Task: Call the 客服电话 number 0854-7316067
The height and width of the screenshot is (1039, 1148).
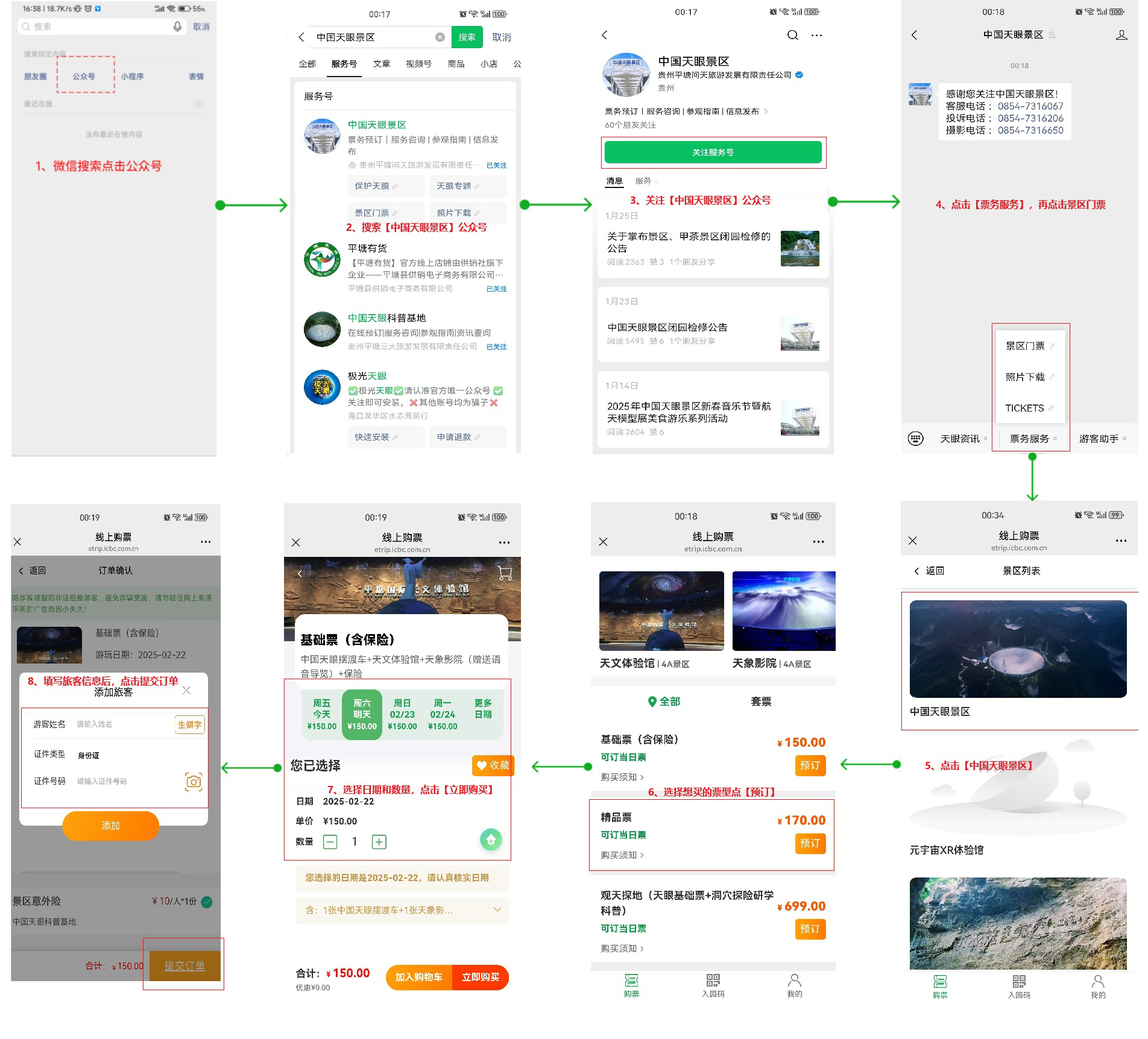Action: (x=1030, y=106)
